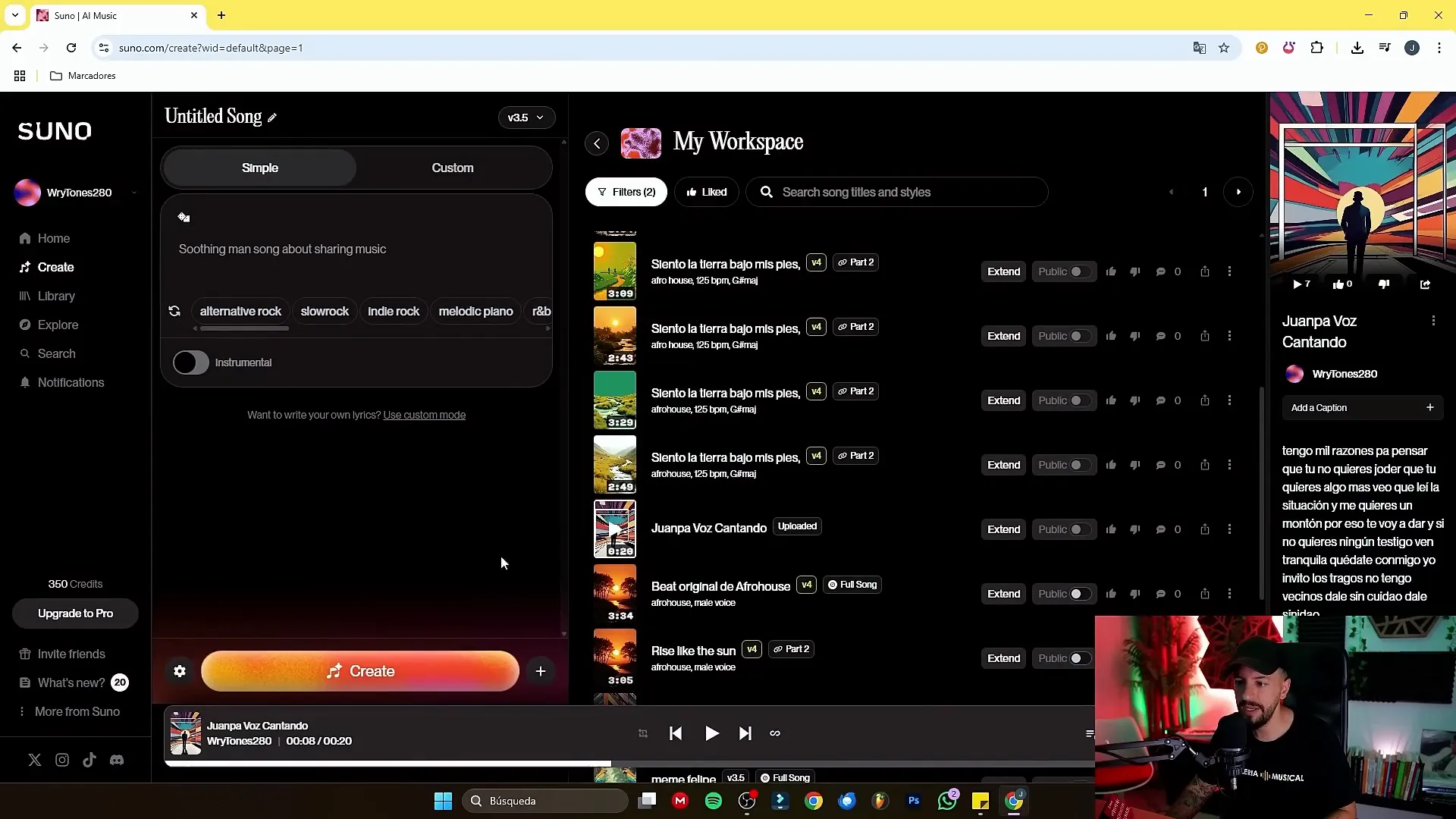Open What's new
Viewport: 1456px width, 819px height.
(x=73, y=682)
